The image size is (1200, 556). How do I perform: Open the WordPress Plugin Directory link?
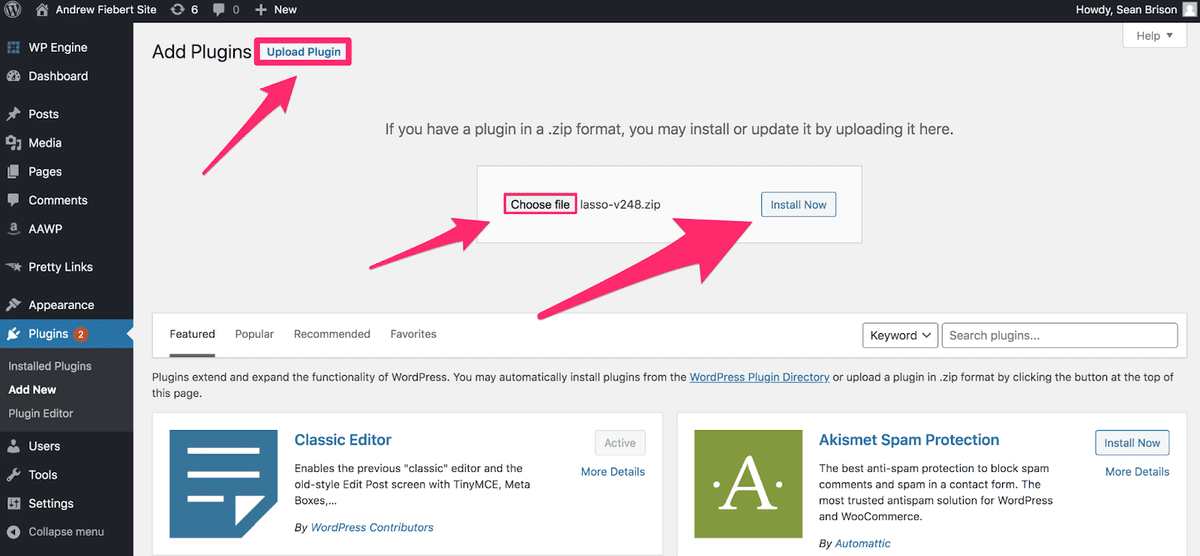tap(759, 377)
